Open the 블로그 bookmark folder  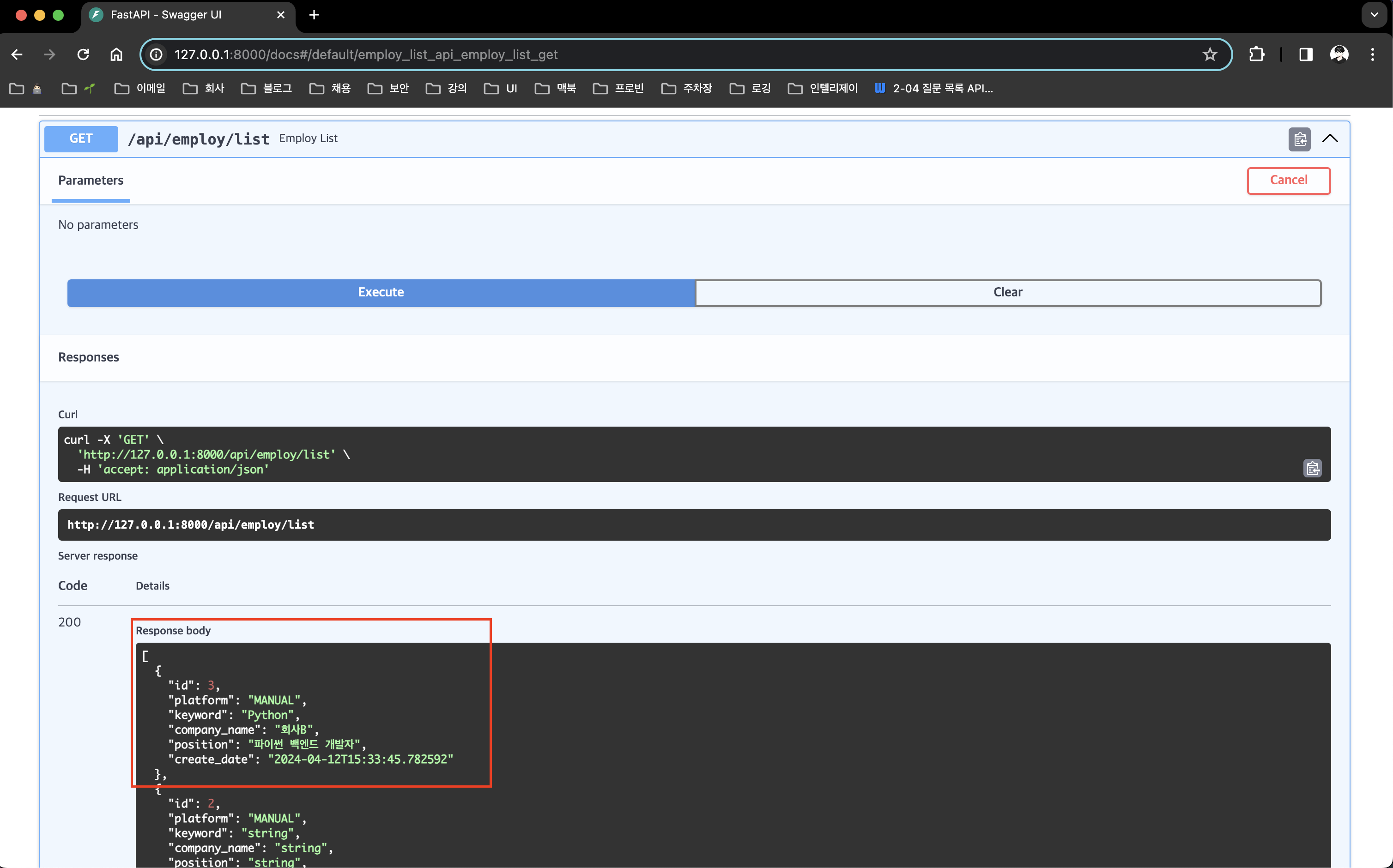(267, 88)
